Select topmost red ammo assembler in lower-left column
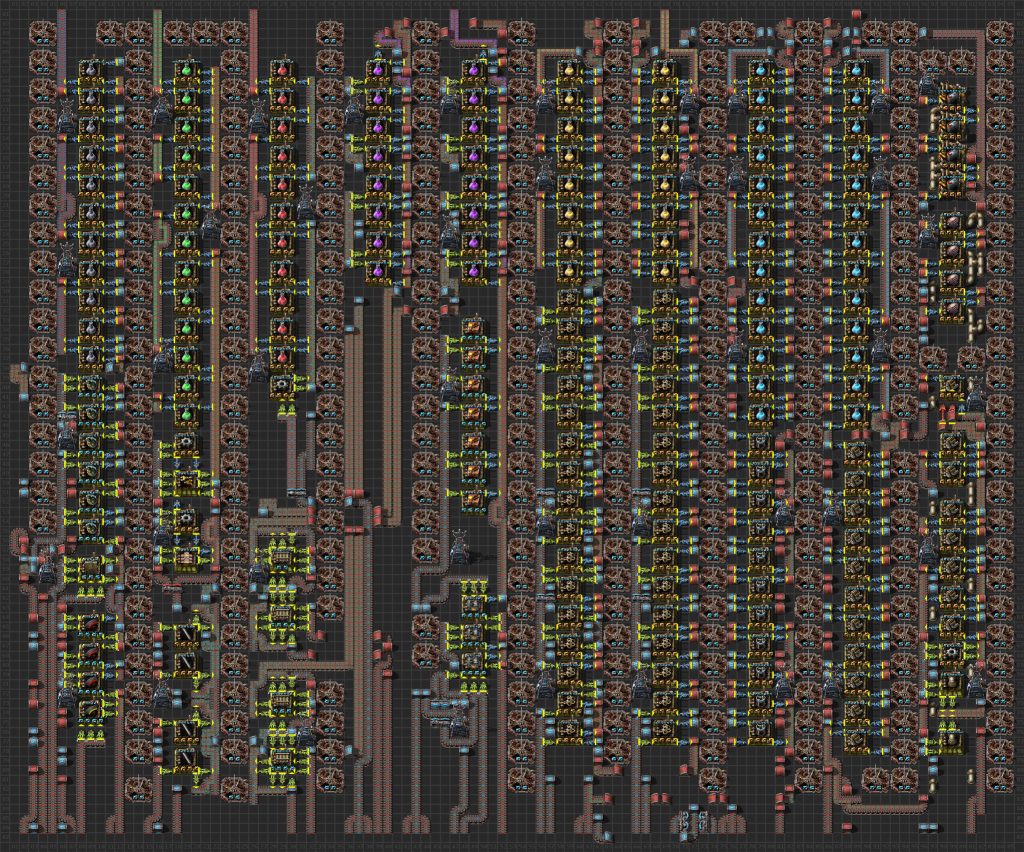1024x852 pixels. tap(91, 624)
